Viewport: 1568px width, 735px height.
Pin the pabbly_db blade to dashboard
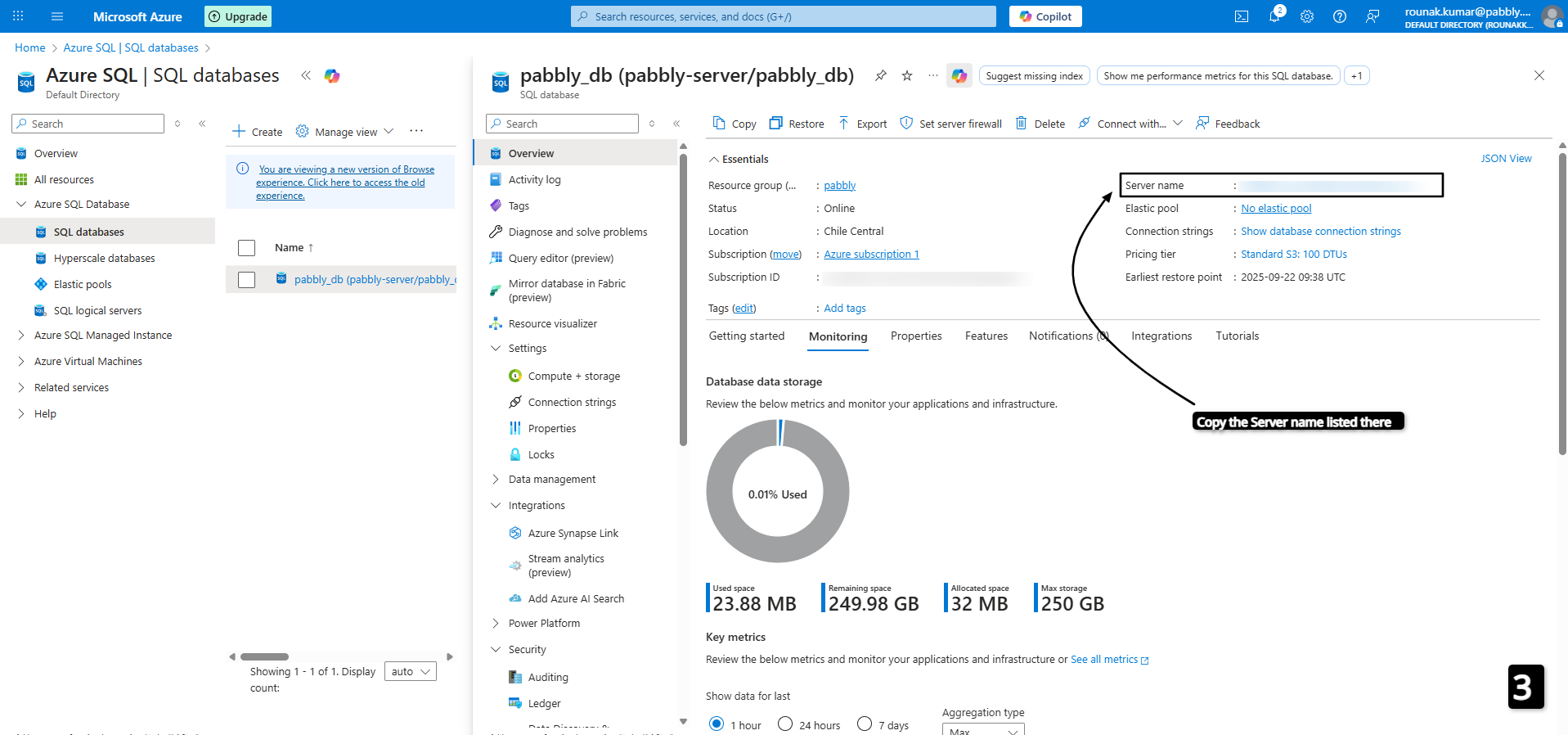point(880,76)
